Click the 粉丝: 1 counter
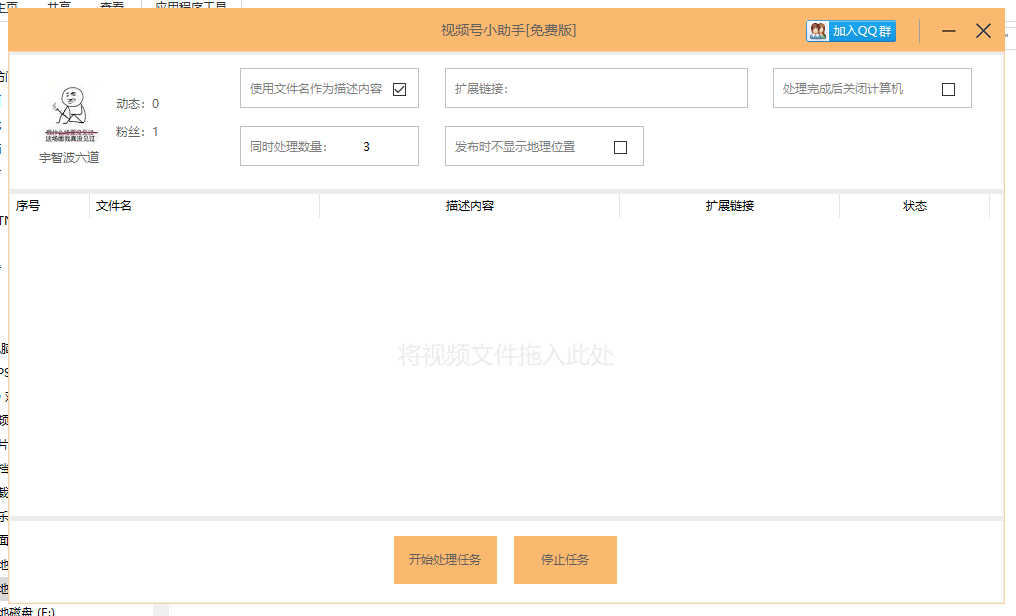1016x616 pixels. pyautogui.click(x=137, y=131)
